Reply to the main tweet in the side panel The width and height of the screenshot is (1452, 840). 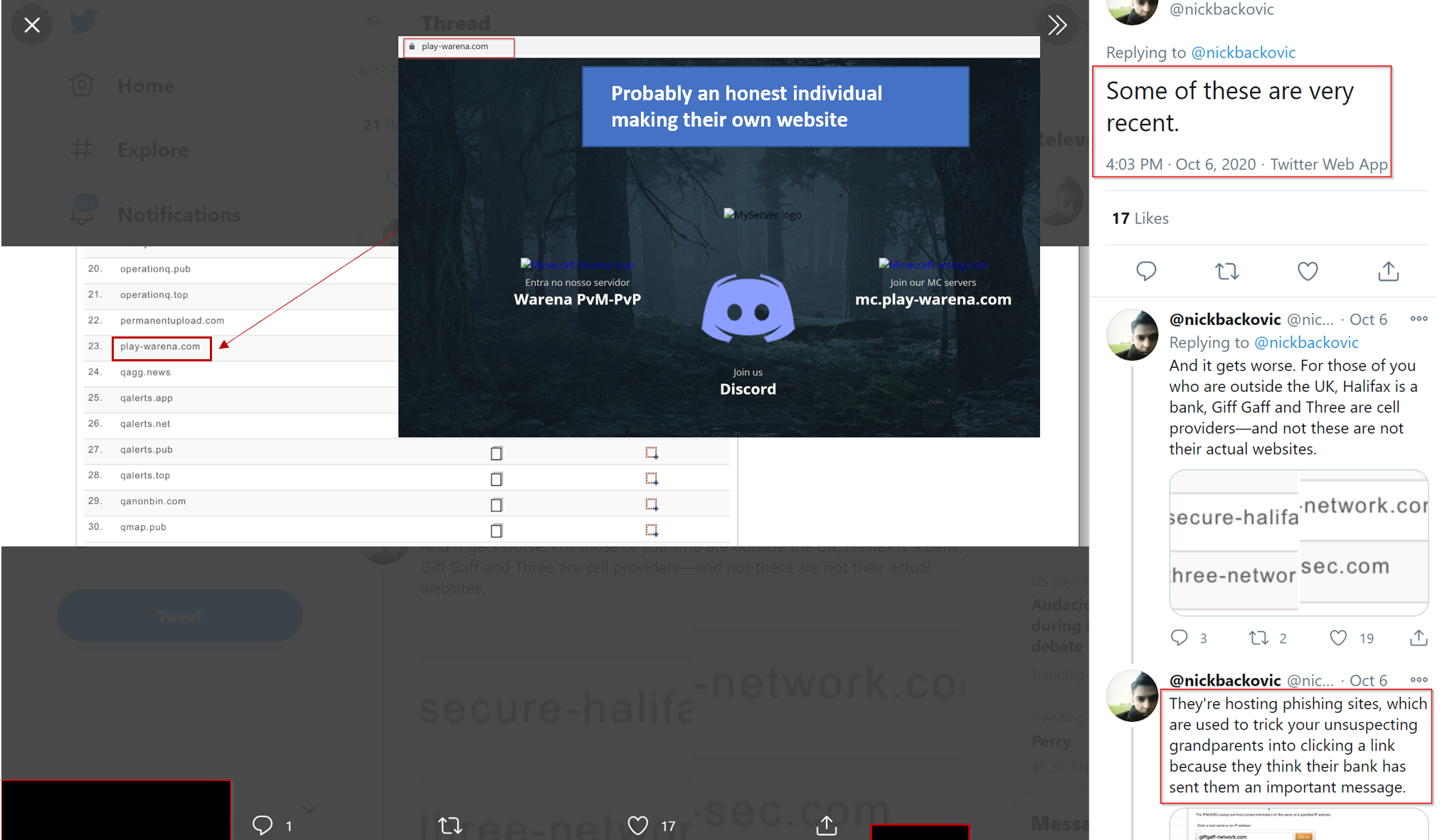[x=1146, y=271]
